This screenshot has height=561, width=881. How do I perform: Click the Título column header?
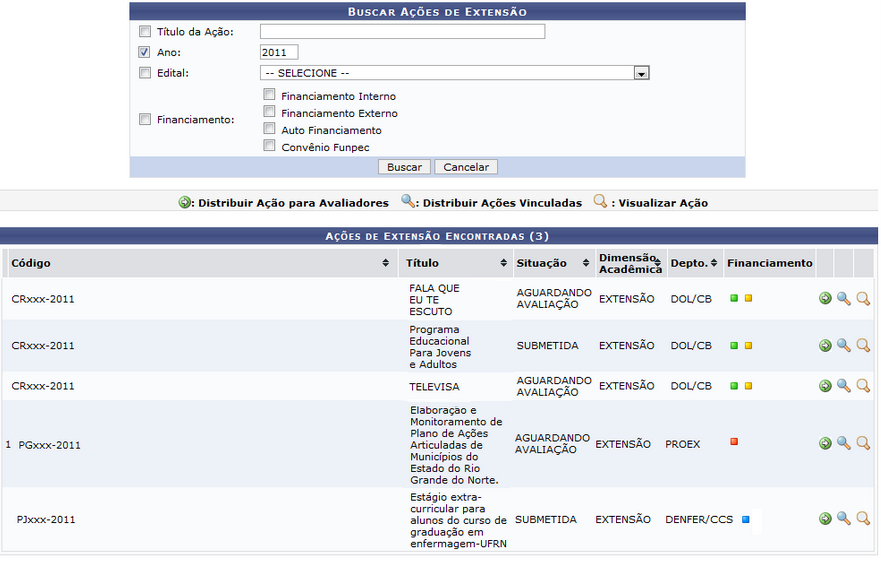(x=422, y=263)
